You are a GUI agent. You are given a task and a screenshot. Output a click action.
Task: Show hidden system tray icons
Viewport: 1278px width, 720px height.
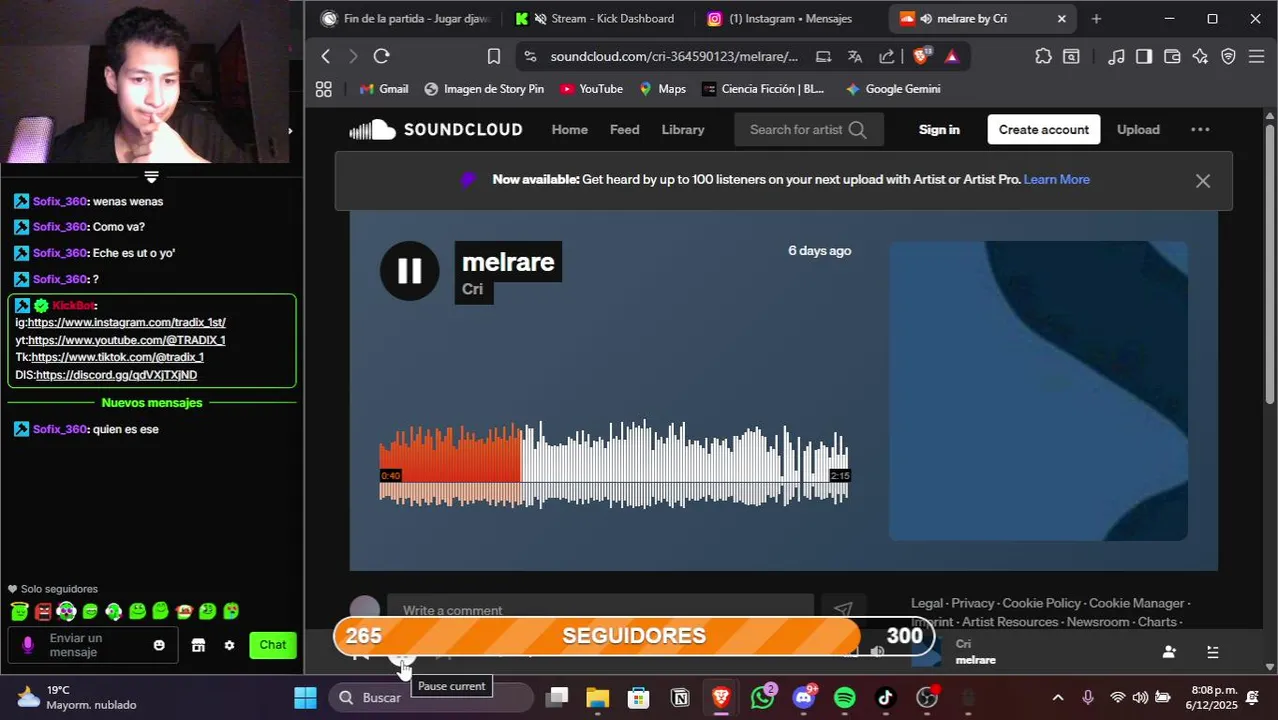point(1058,698)
